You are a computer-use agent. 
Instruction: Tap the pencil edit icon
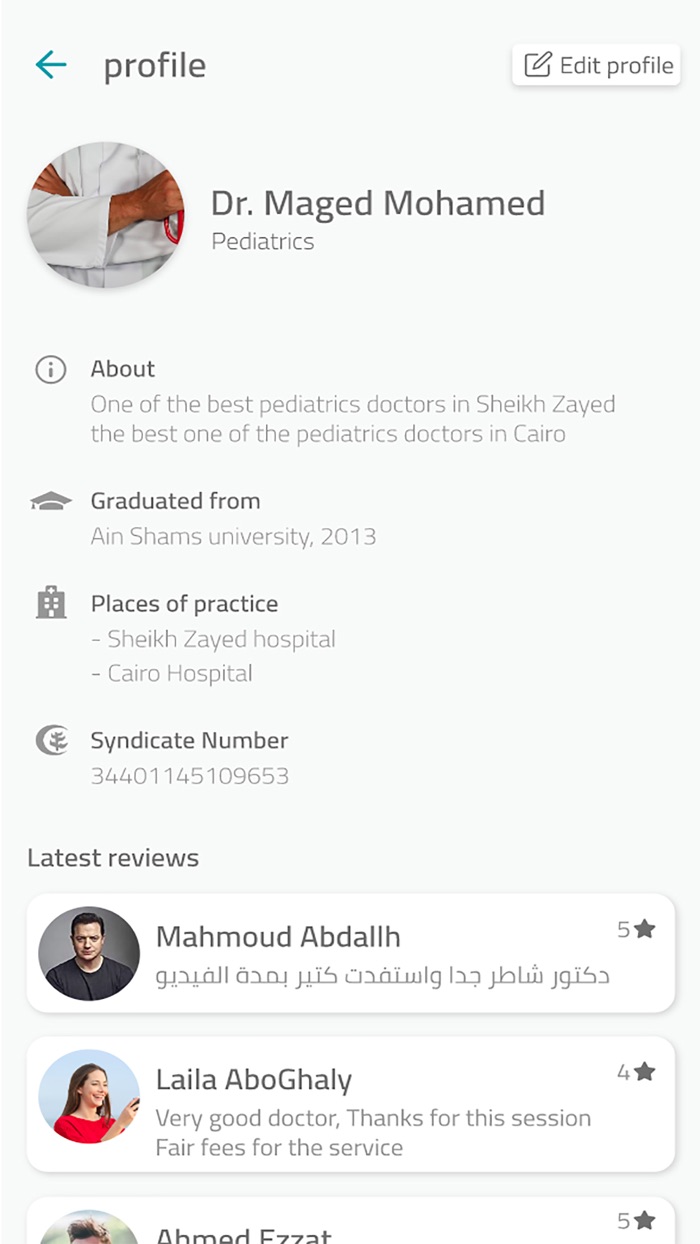pos(538,66)
